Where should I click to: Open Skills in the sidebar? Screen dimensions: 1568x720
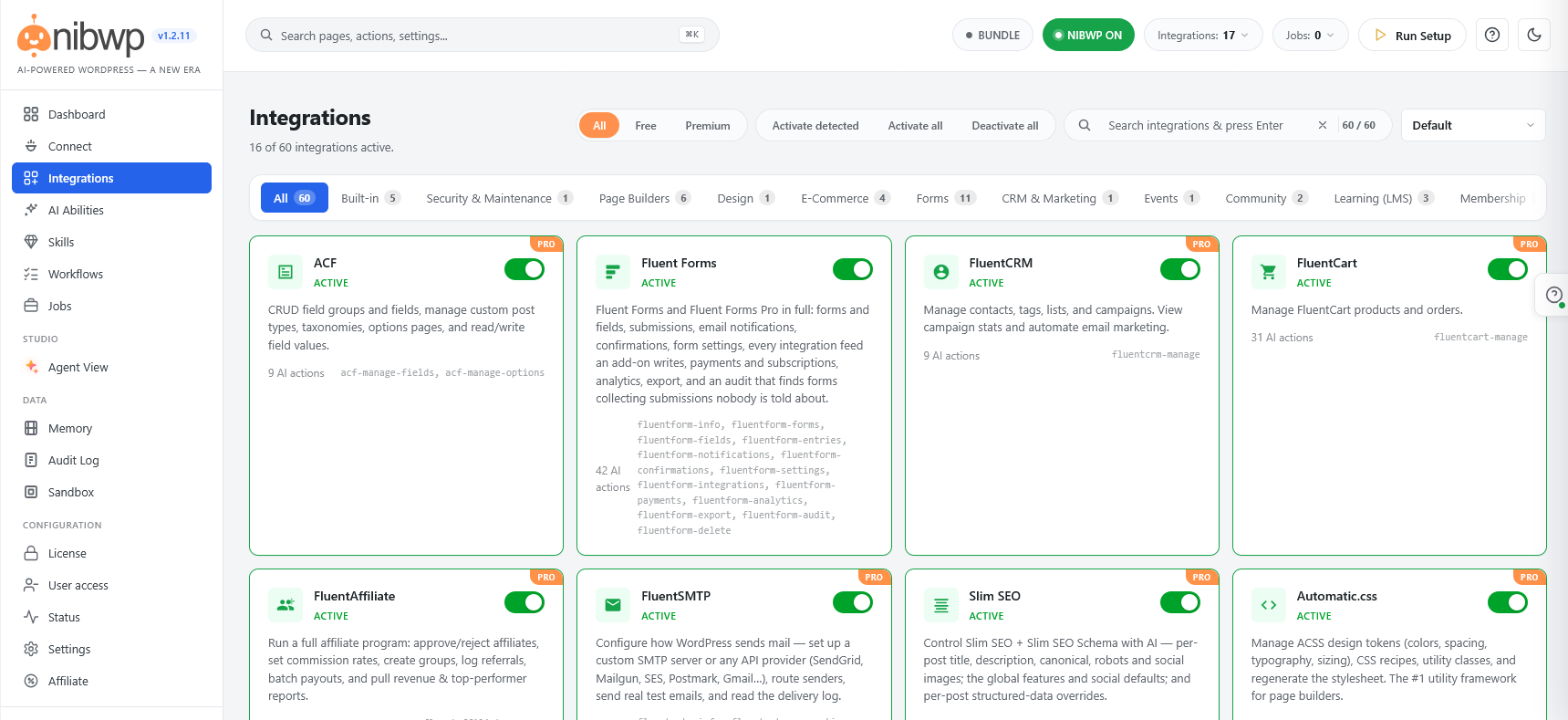pyautogui.click(x=111, y=242)
